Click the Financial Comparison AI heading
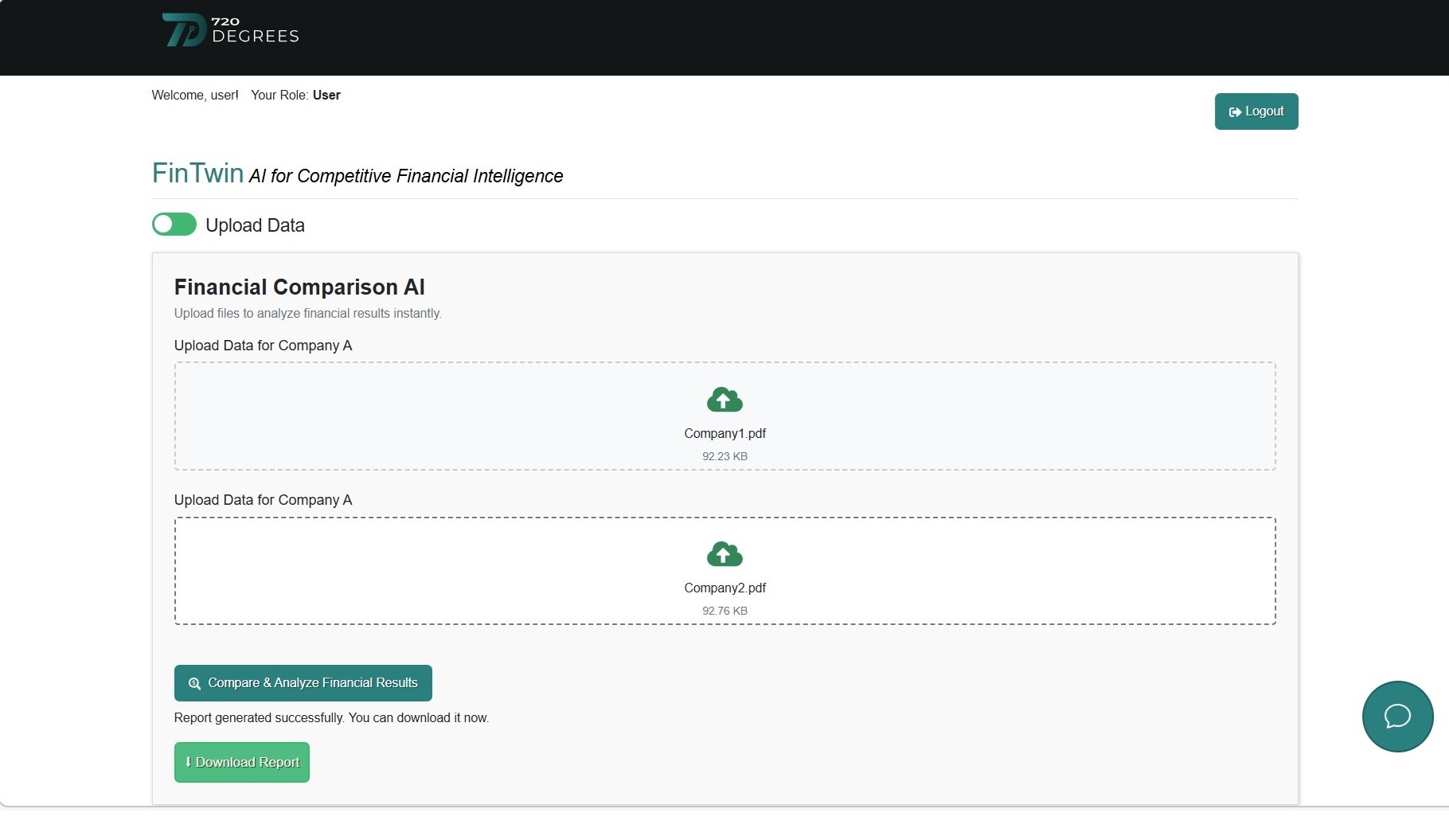This screenshot has height=840, width=1449. (x=299, y=287)
